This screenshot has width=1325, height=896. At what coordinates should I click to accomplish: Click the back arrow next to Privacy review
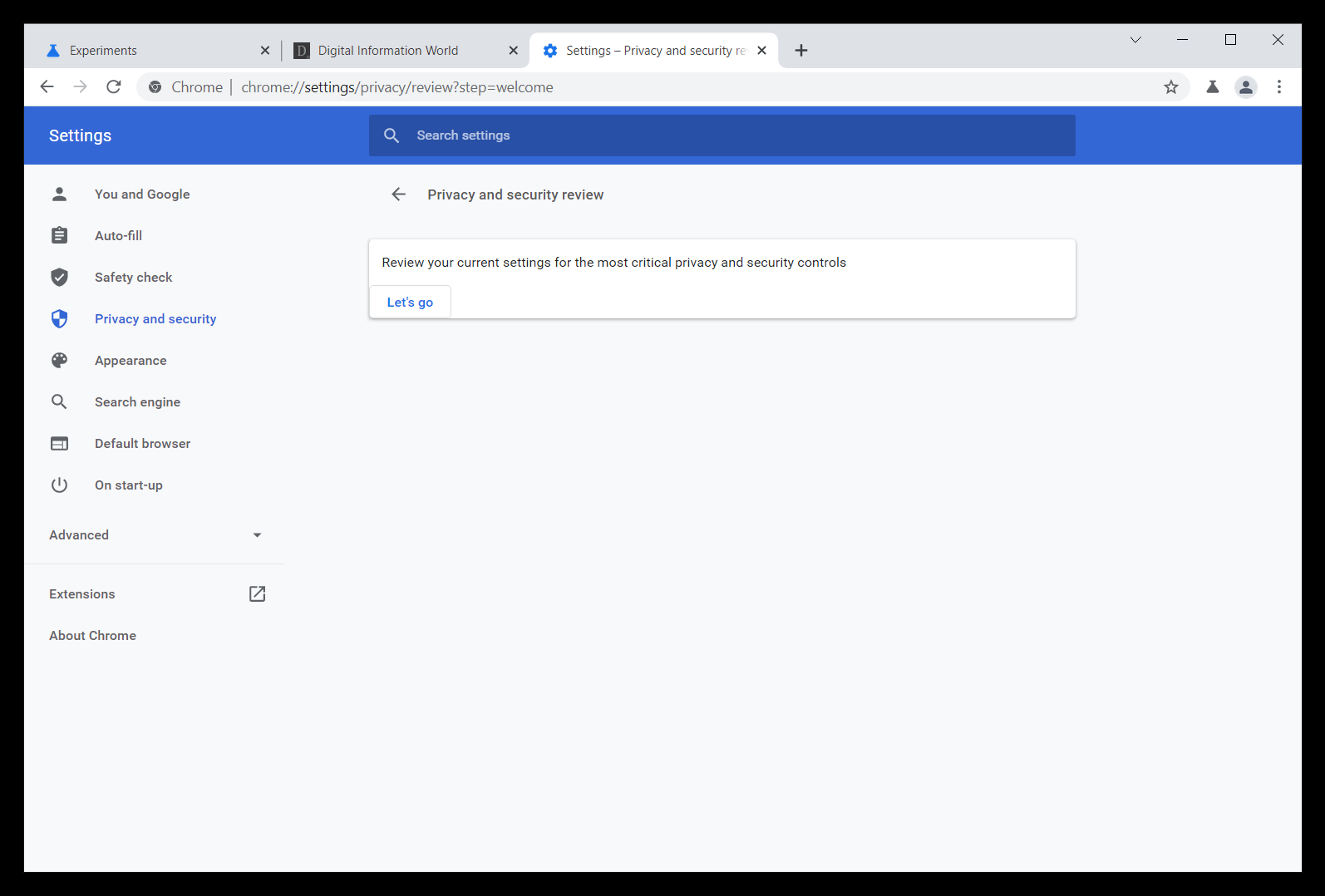[399, 194]
